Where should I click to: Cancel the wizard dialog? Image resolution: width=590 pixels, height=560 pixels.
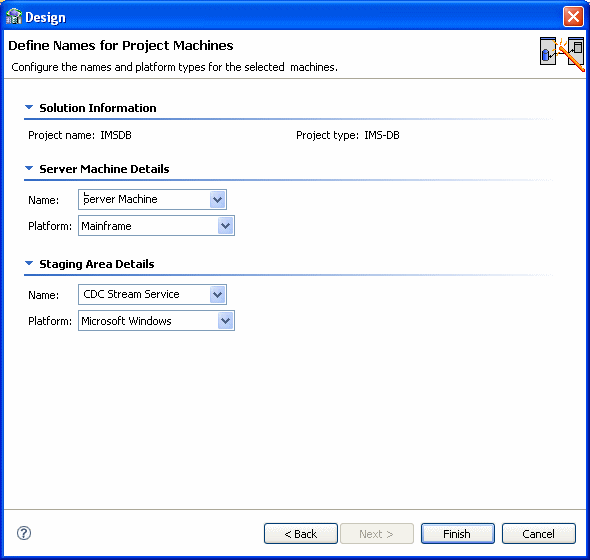(x=539, y=534)
